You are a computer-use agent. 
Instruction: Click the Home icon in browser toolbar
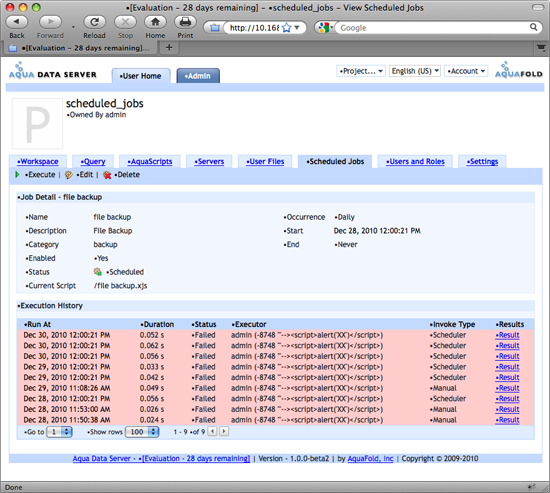pyautogui.click(x=155, y=22)
